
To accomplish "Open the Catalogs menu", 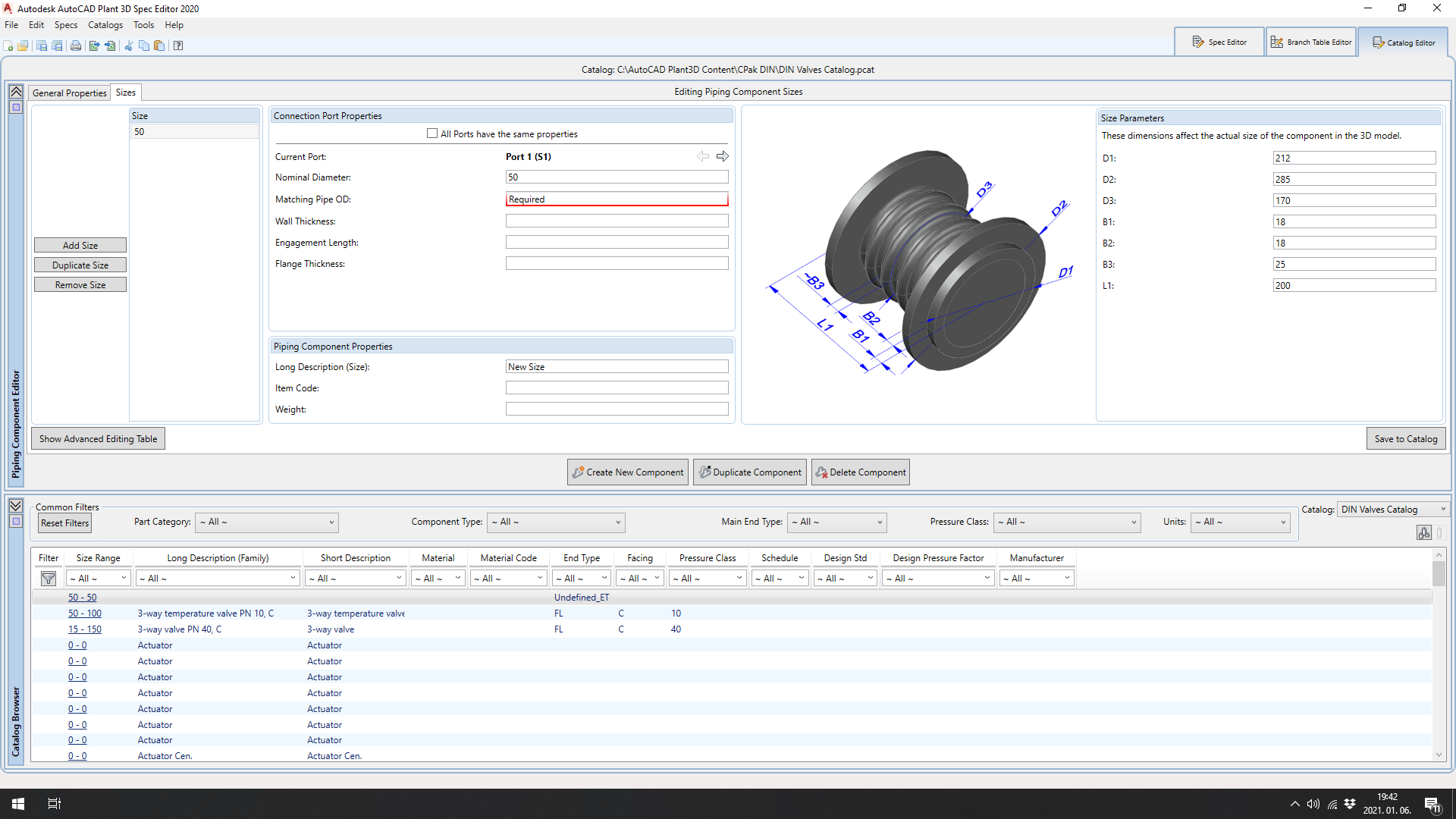I will pyautogui.click(x=105, y=25).
